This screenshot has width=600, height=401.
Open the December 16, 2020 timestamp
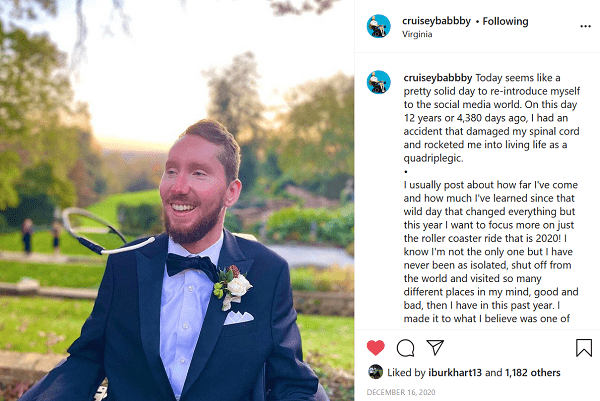[401, 392]
